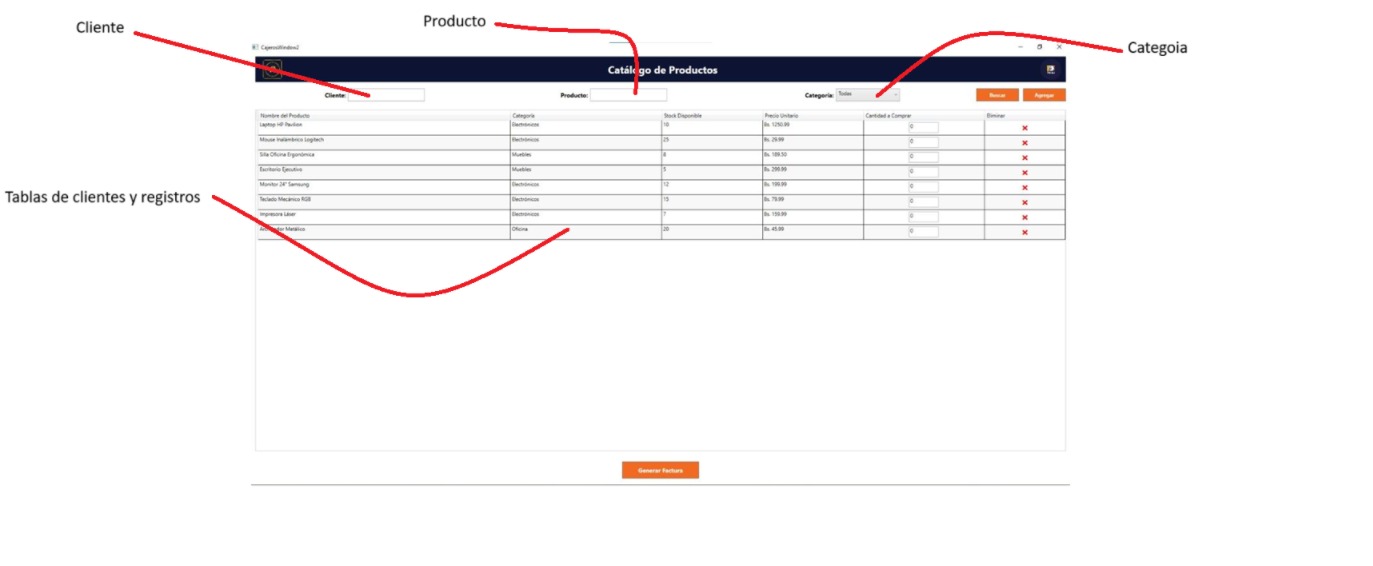Delete Silla Oficina Ergonómica row

[x=1024, y=158]
